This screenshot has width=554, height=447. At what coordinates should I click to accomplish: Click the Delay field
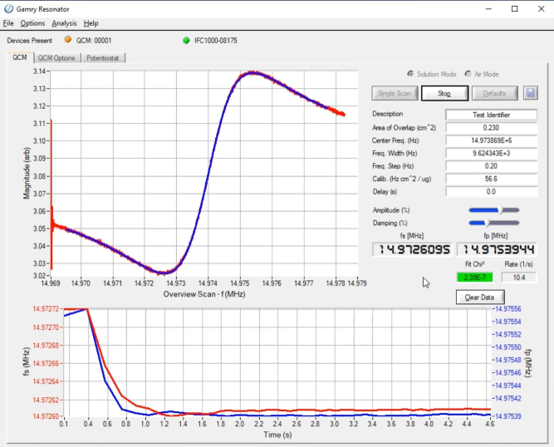click(x=491, y=192)
